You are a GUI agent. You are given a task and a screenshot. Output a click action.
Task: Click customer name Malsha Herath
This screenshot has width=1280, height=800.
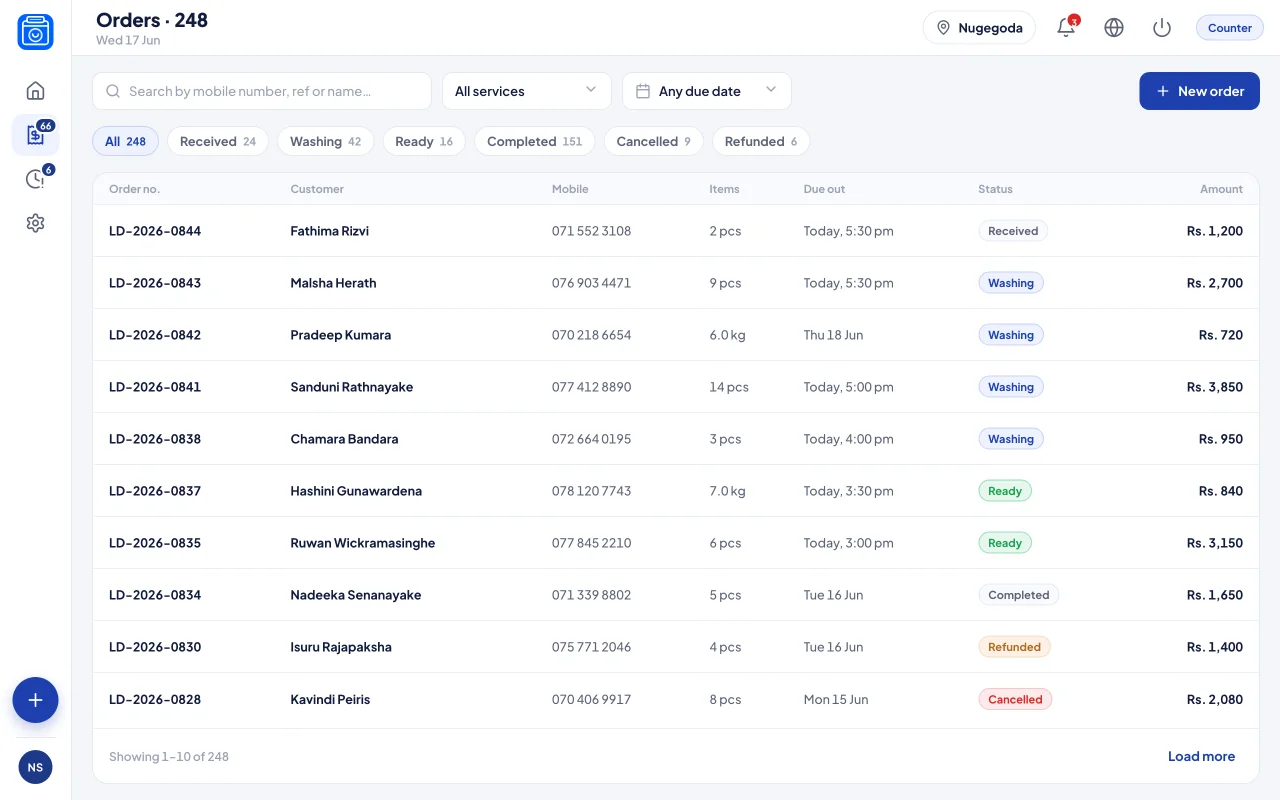(x=333, y=283)
